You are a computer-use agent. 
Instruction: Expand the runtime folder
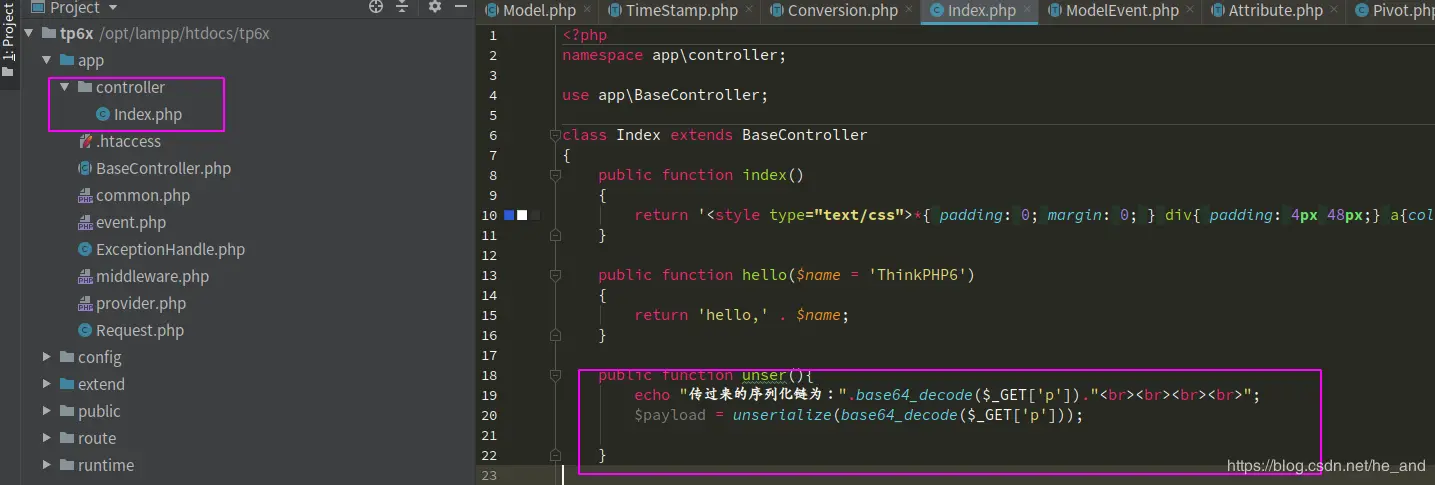47,465
